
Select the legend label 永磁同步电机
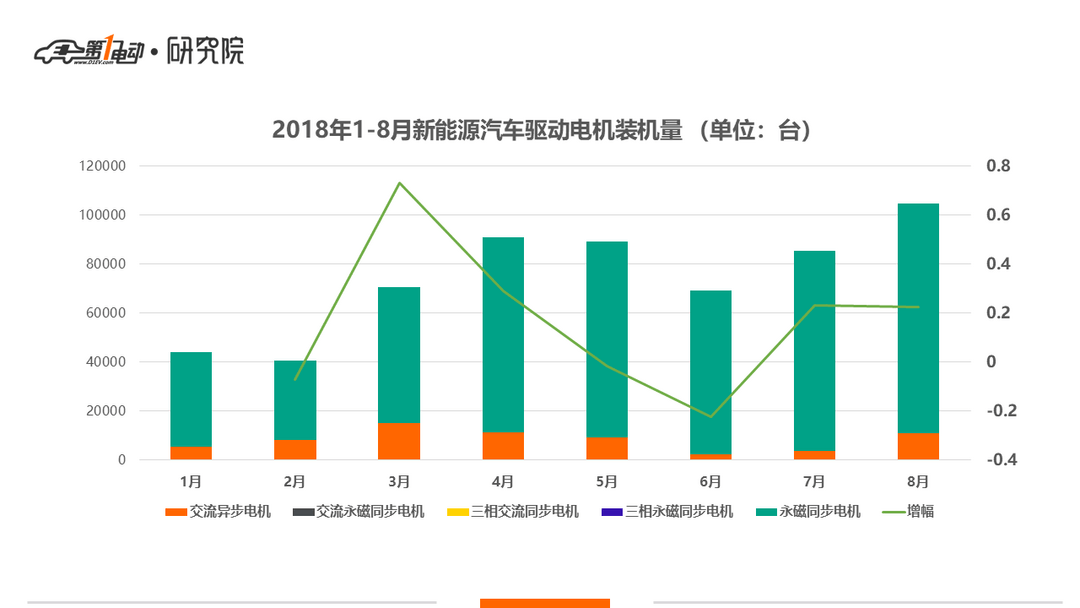tap(820, 512)
